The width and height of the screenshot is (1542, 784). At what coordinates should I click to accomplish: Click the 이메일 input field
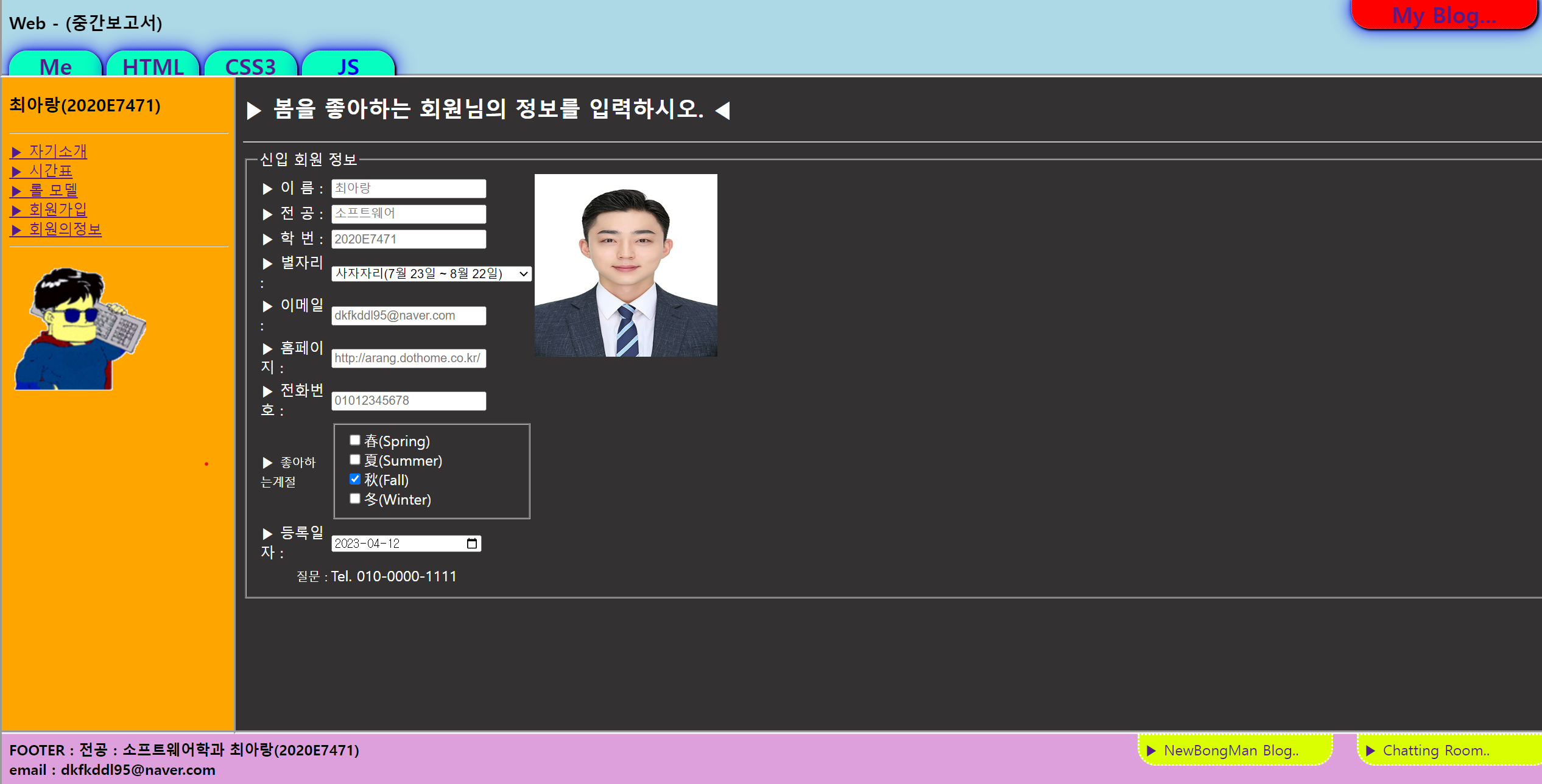tap(409, 315)
